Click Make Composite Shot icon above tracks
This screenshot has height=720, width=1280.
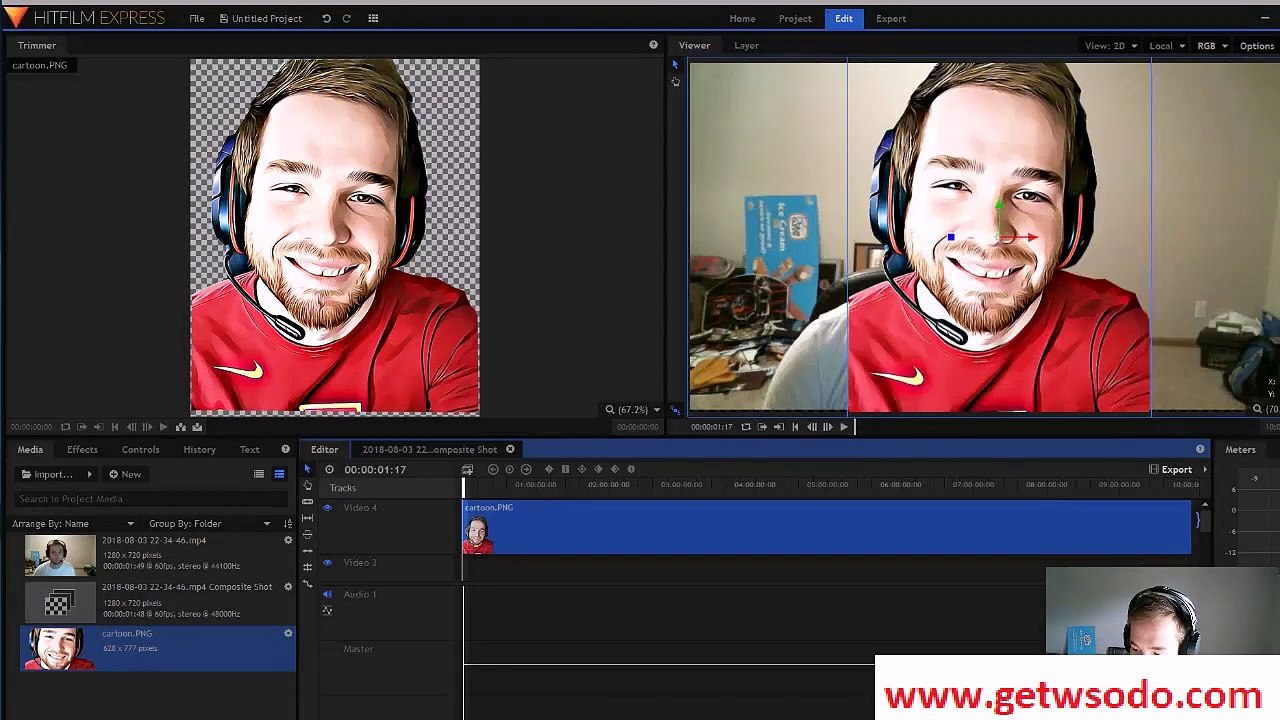467,469
